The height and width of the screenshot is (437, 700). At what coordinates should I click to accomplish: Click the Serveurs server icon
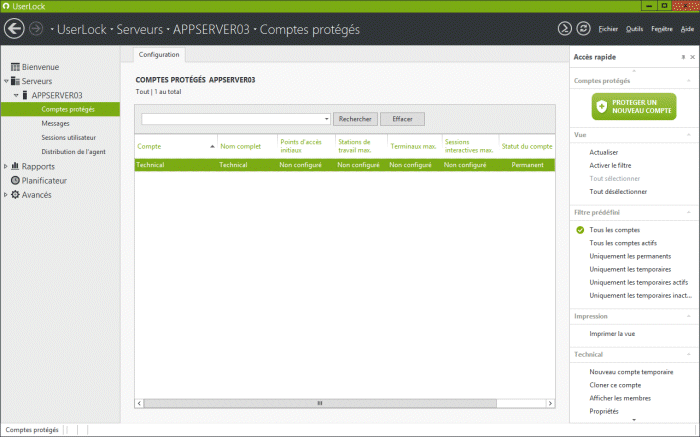[15, 81]
